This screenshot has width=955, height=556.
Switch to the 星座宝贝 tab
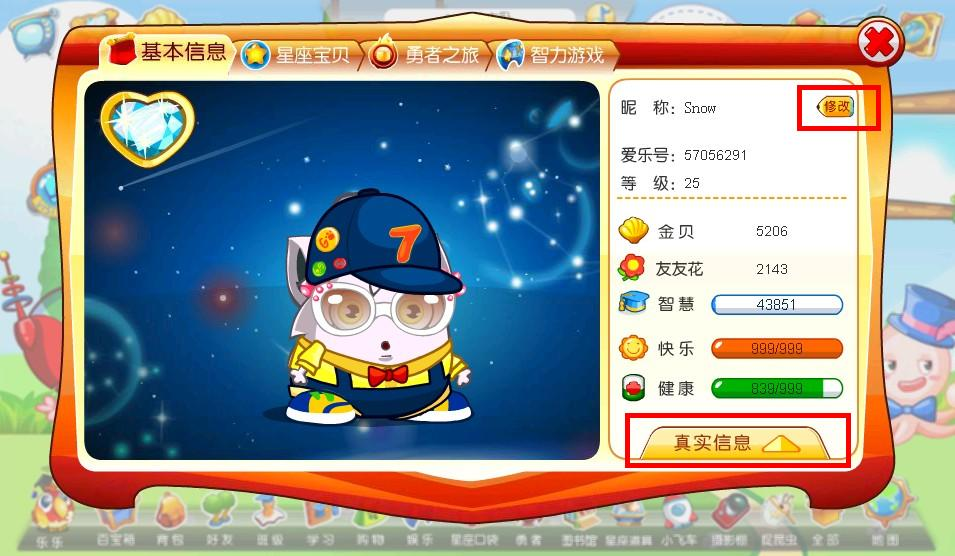(297, 55)
